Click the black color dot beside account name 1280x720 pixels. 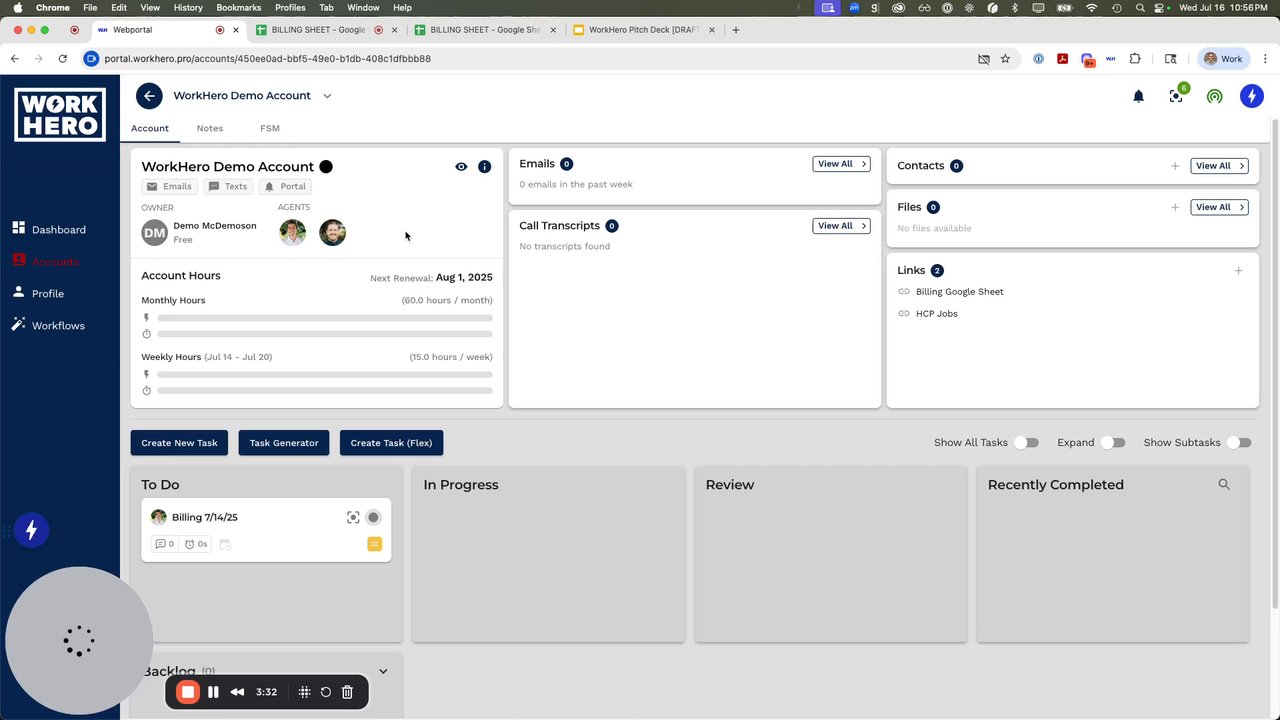pyautogui.click(x=325, y=167)
